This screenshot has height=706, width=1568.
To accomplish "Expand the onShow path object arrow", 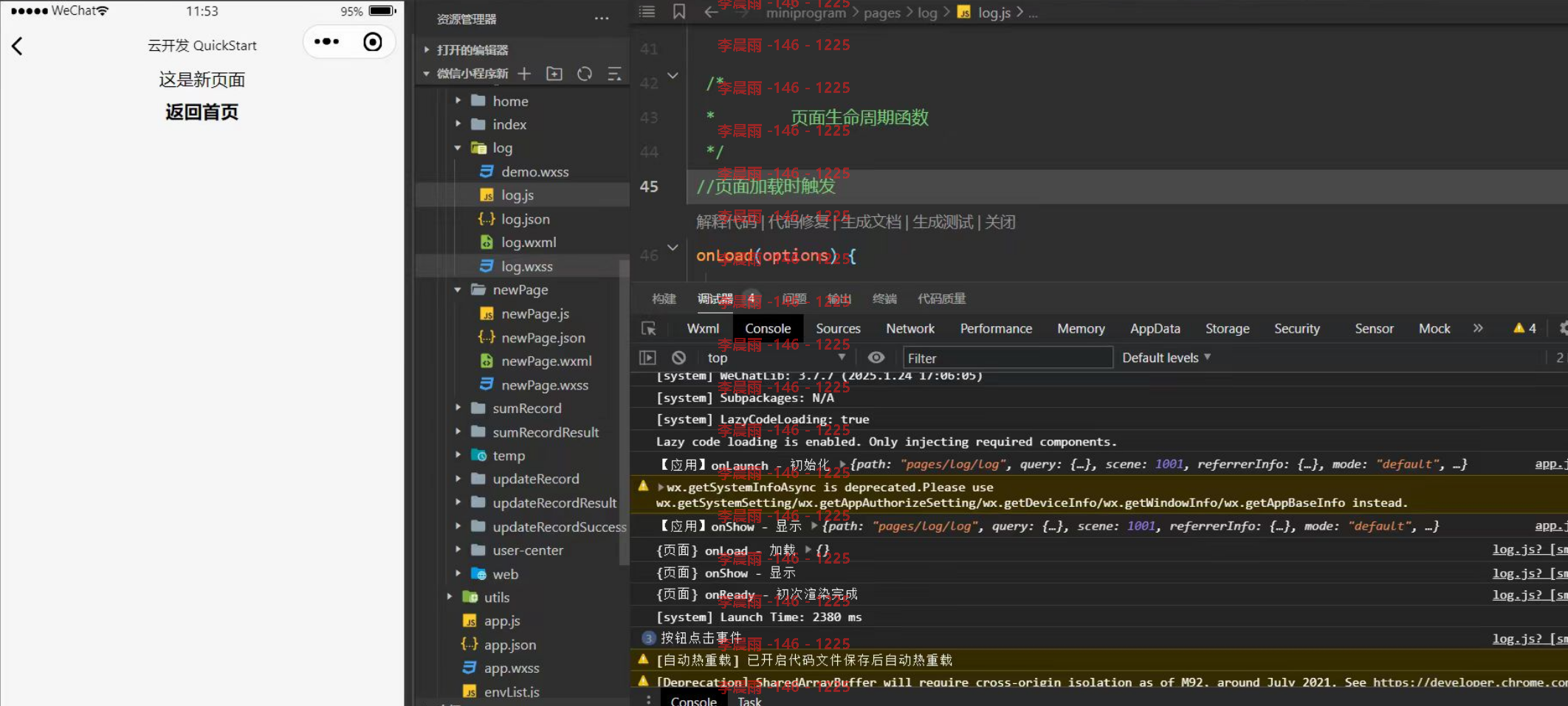I will tap(814, 526).
